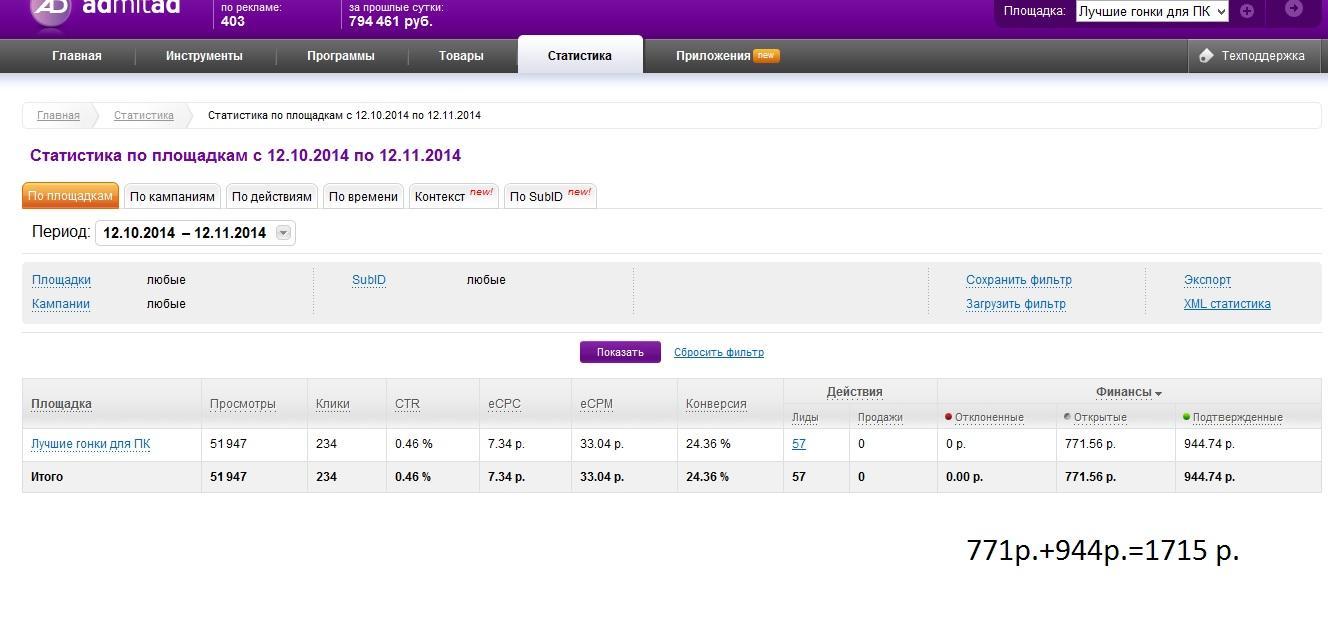The image size is (1328, 637).
Task: Click the Экспорт link
Action: [1207, 280]
